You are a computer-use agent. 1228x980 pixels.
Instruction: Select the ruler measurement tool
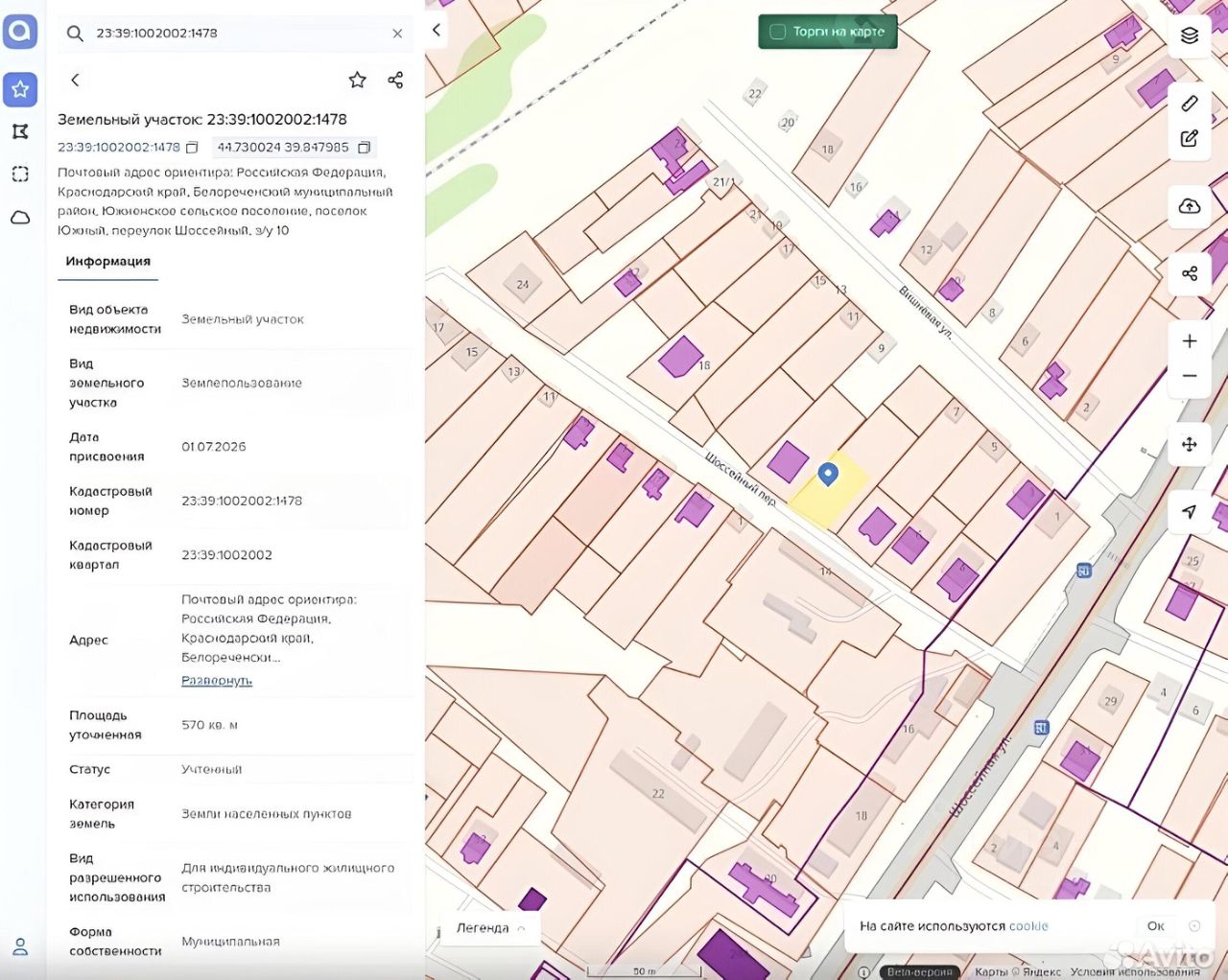[1190, 103]
